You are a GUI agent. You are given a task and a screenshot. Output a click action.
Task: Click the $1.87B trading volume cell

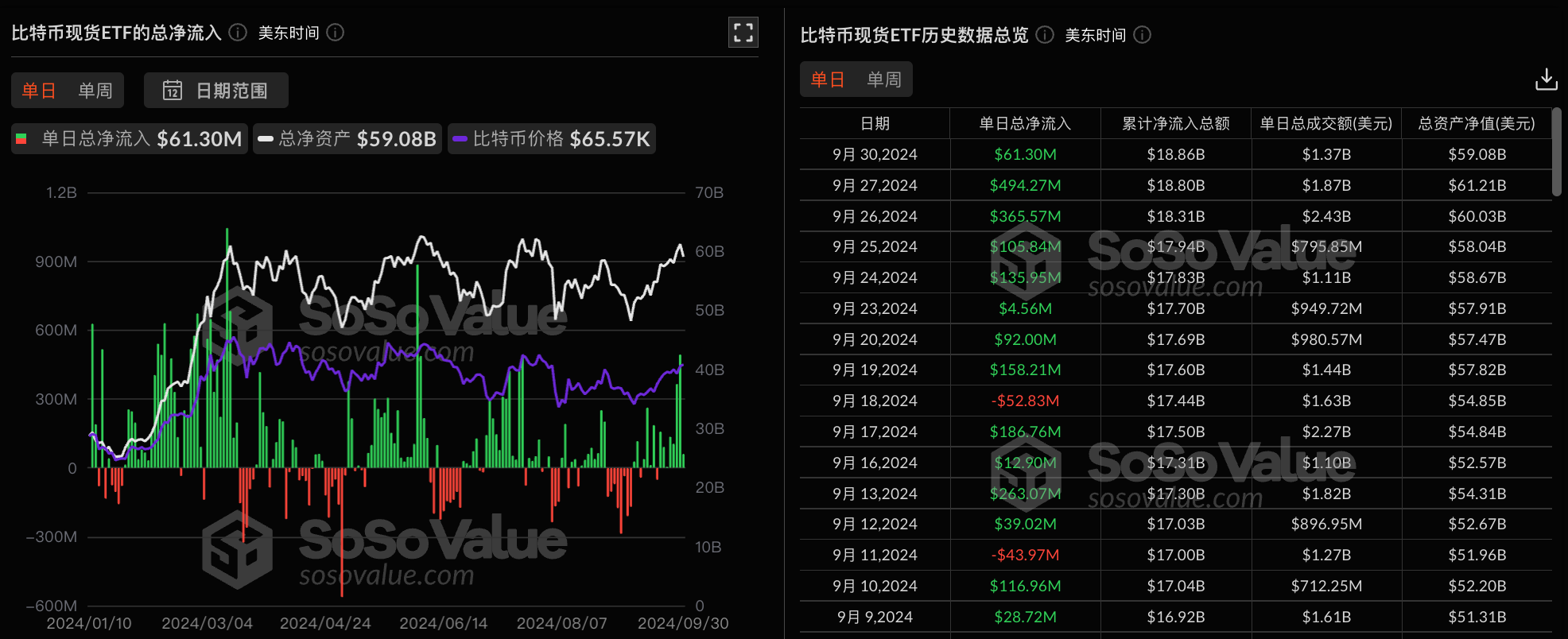(1326, 185)
